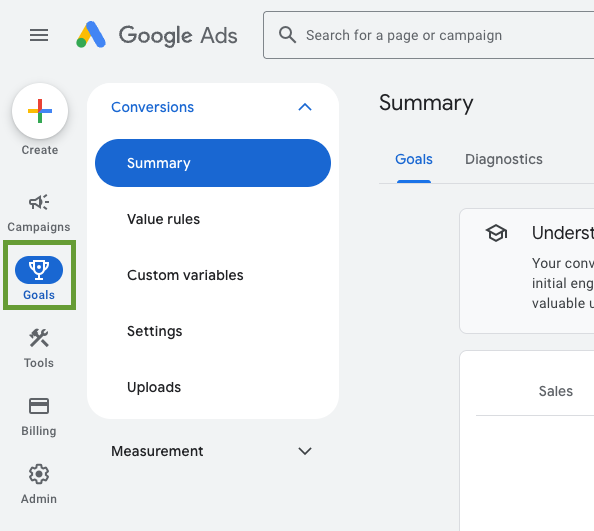Open the Uploads page
The image size is (594, 531).
154,387
